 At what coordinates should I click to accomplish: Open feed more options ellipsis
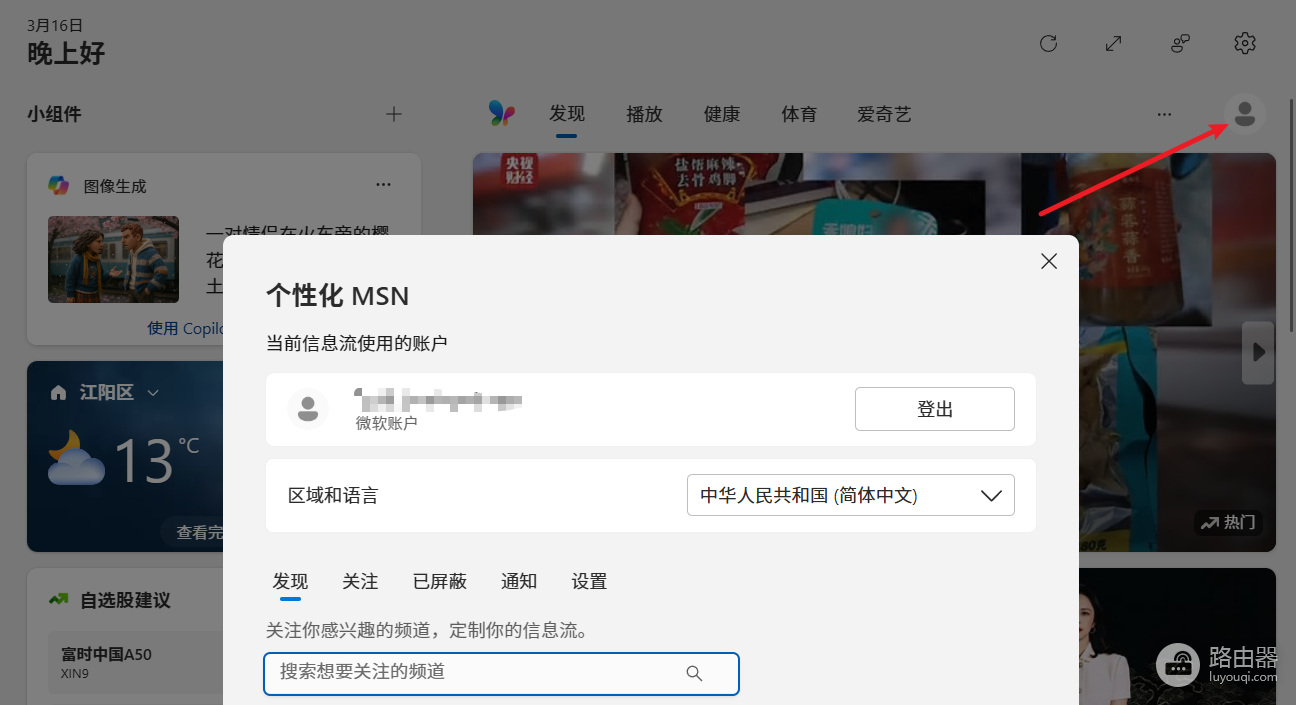pos(1164,114)
